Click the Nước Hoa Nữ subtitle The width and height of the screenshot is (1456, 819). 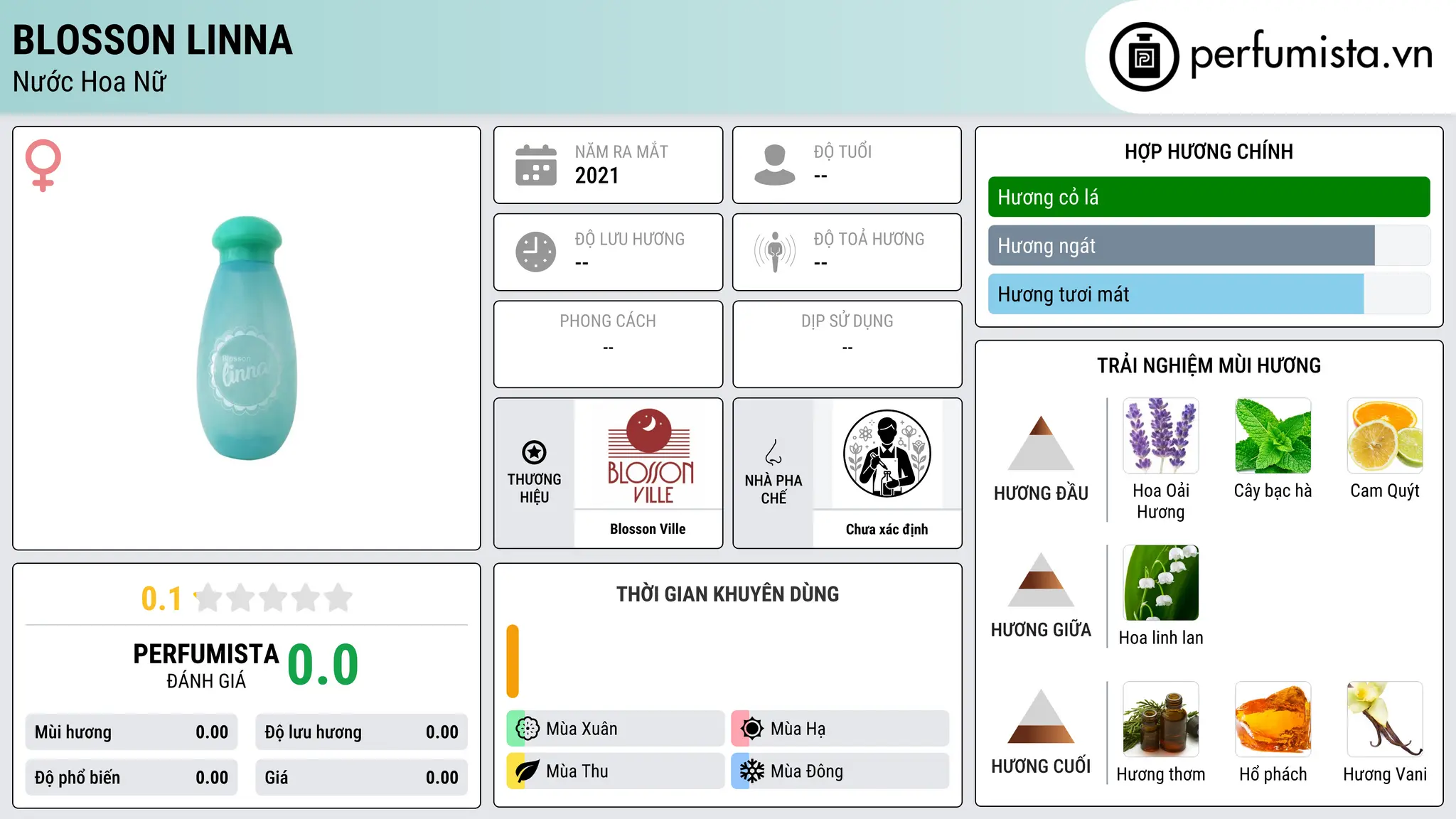click(x=90, y=82)
